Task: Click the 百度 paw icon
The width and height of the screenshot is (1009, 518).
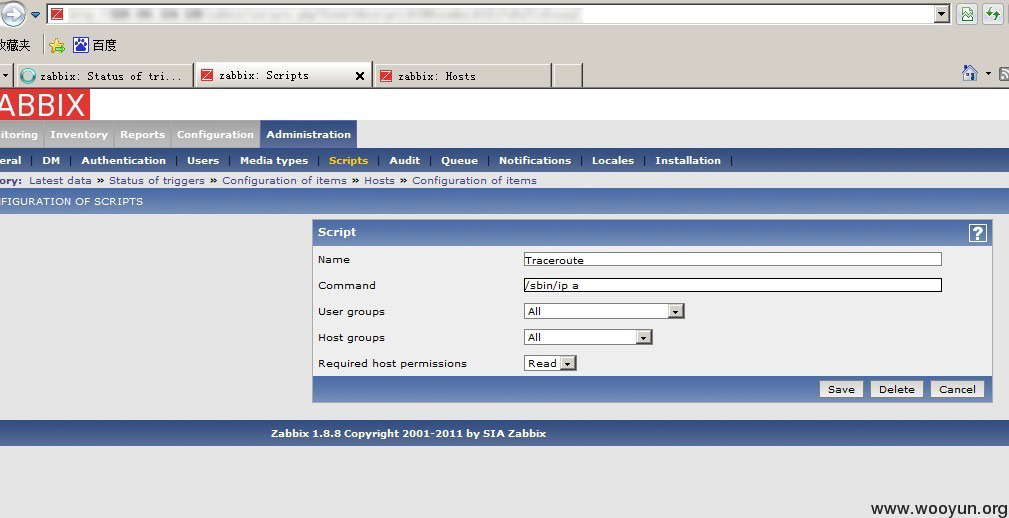Action: [x=80, y=45]
